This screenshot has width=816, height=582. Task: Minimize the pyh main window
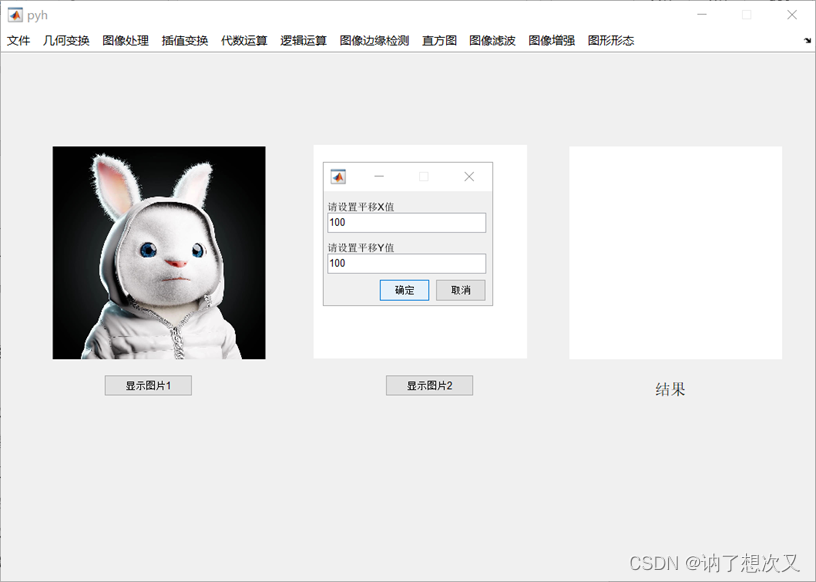[x=702, y=15]
